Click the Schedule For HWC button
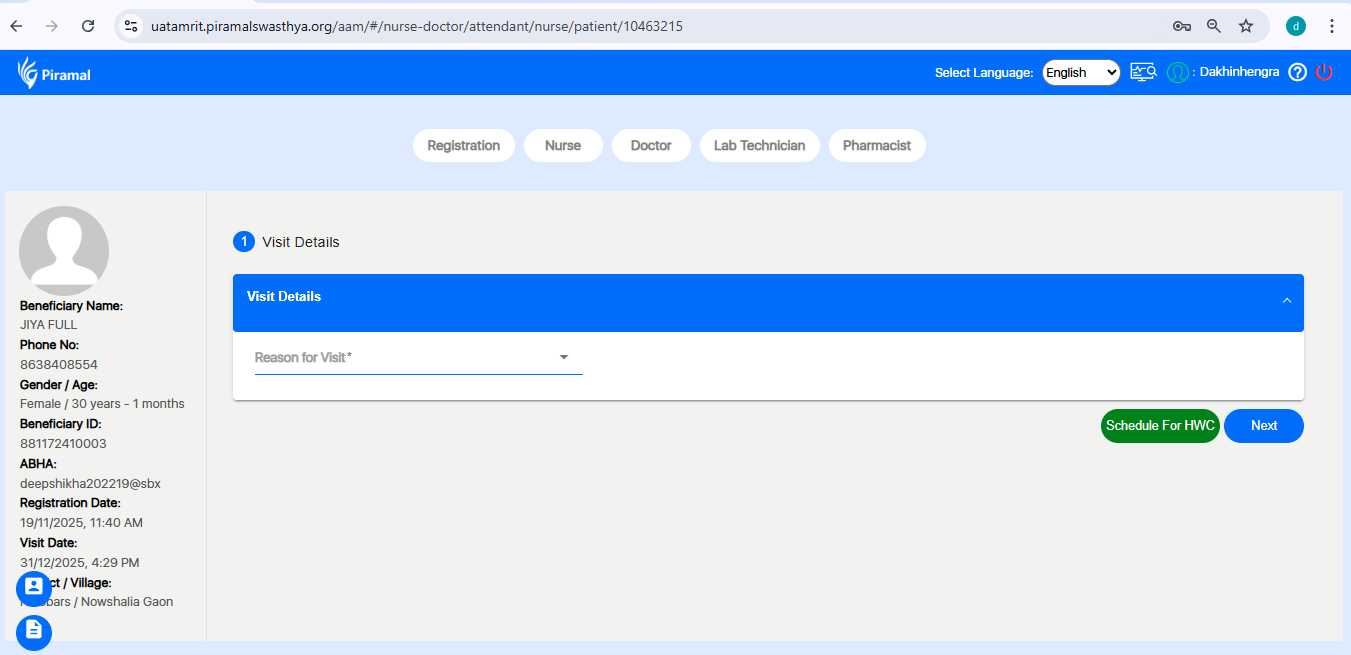The image size is (1351, 655). (1159, 426)
